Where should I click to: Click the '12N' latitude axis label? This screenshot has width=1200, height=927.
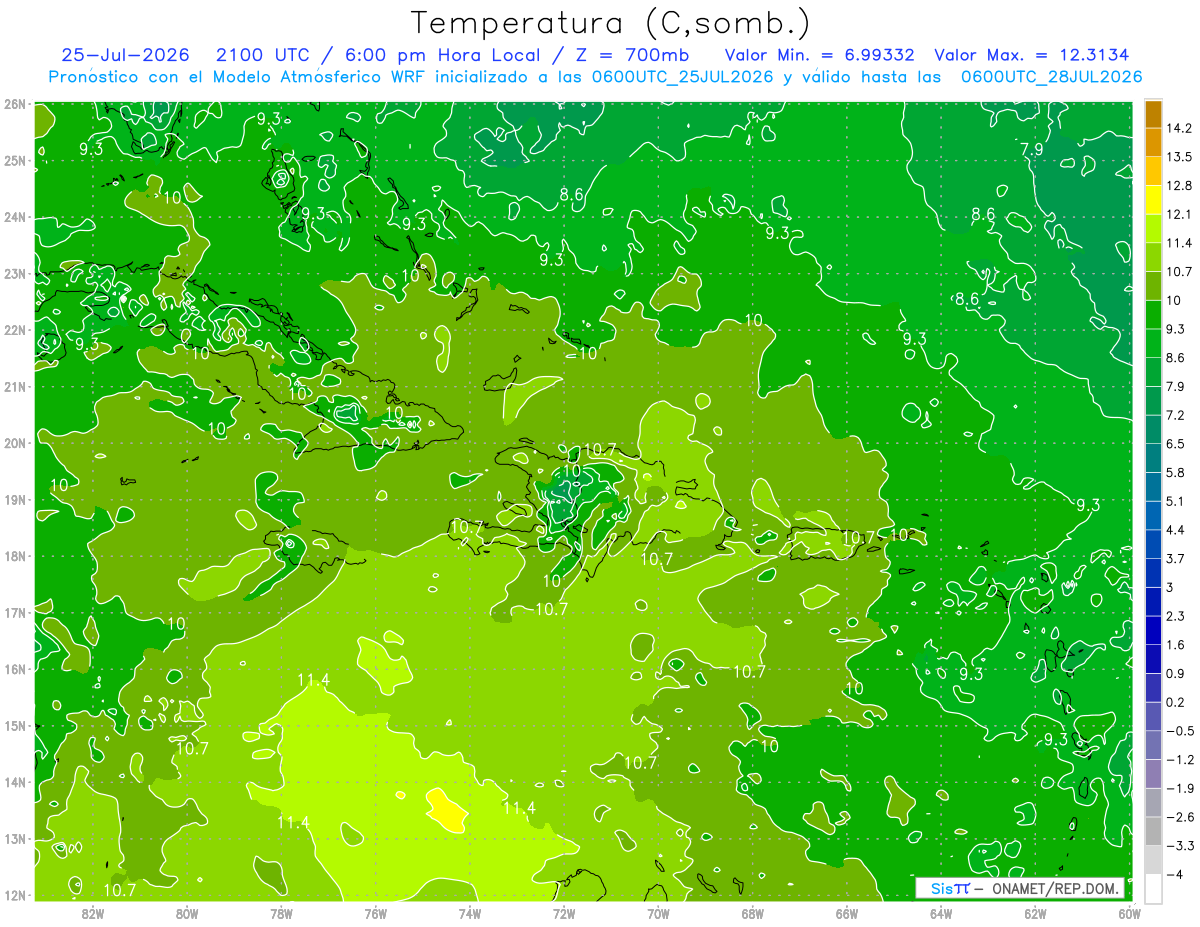click(x=14, y=895)
